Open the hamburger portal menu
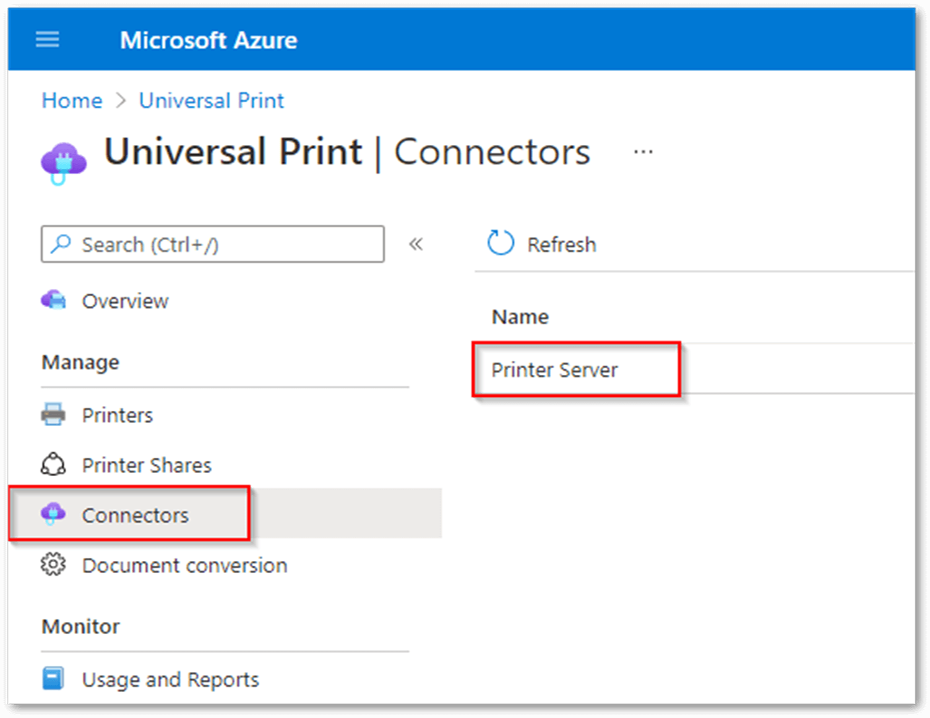The width and height of the screenshot is (930, 718). 47,40
